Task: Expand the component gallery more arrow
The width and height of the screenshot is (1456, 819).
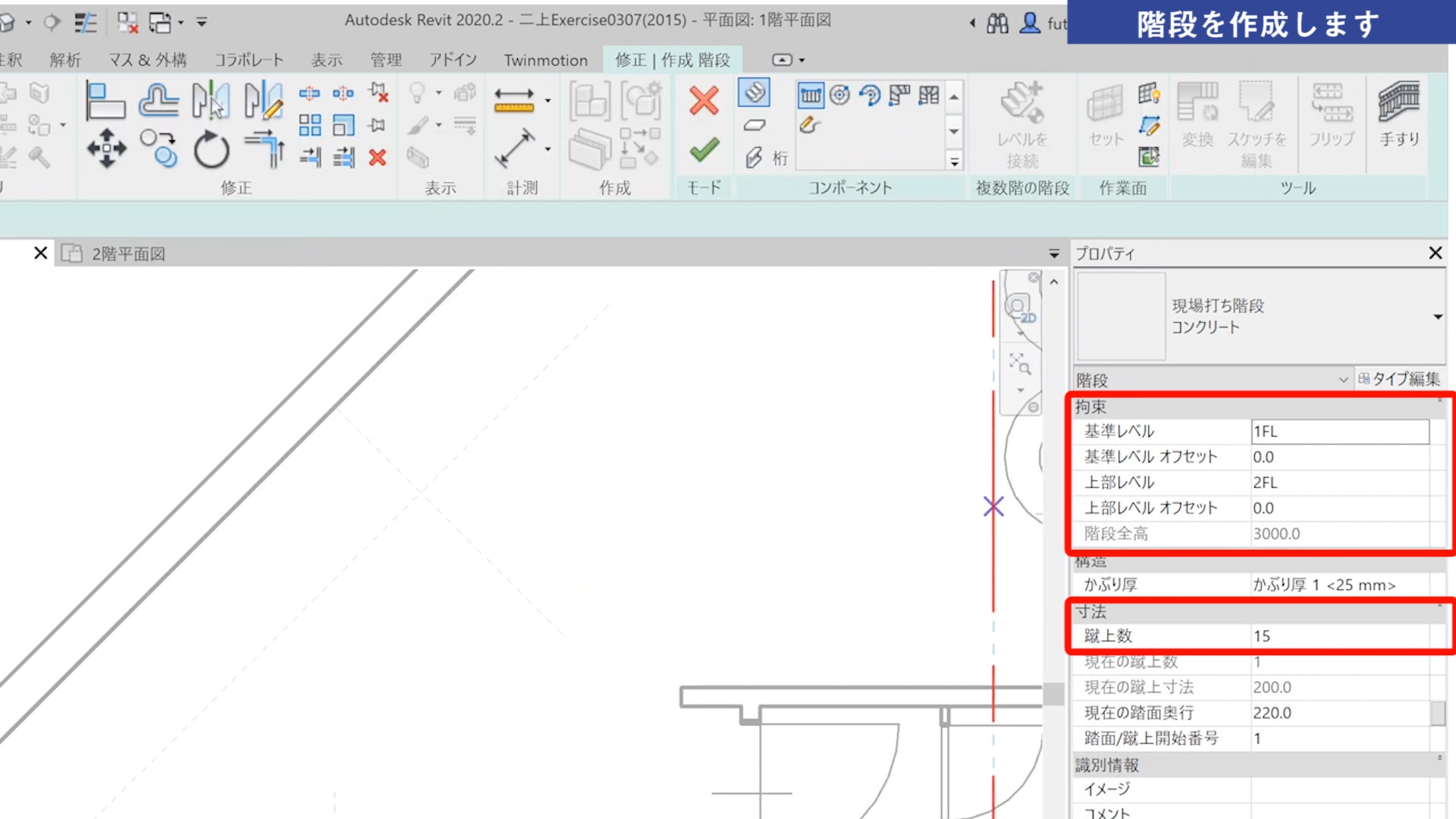Action: [x=954, y=162]
